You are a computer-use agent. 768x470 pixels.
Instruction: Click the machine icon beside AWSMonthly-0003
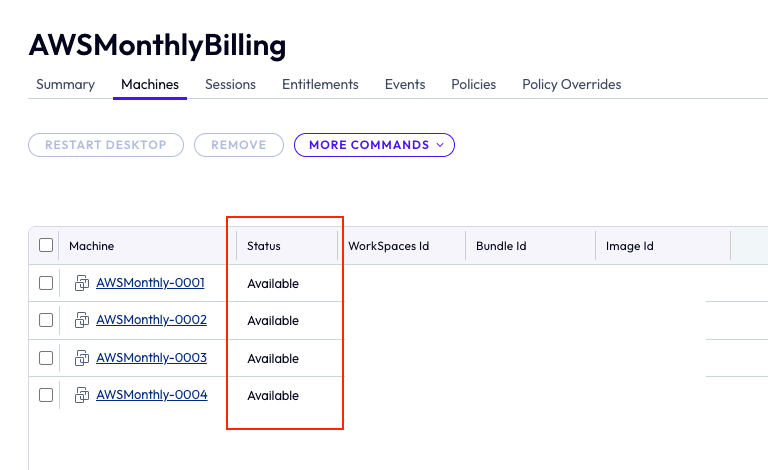(82, 358)
